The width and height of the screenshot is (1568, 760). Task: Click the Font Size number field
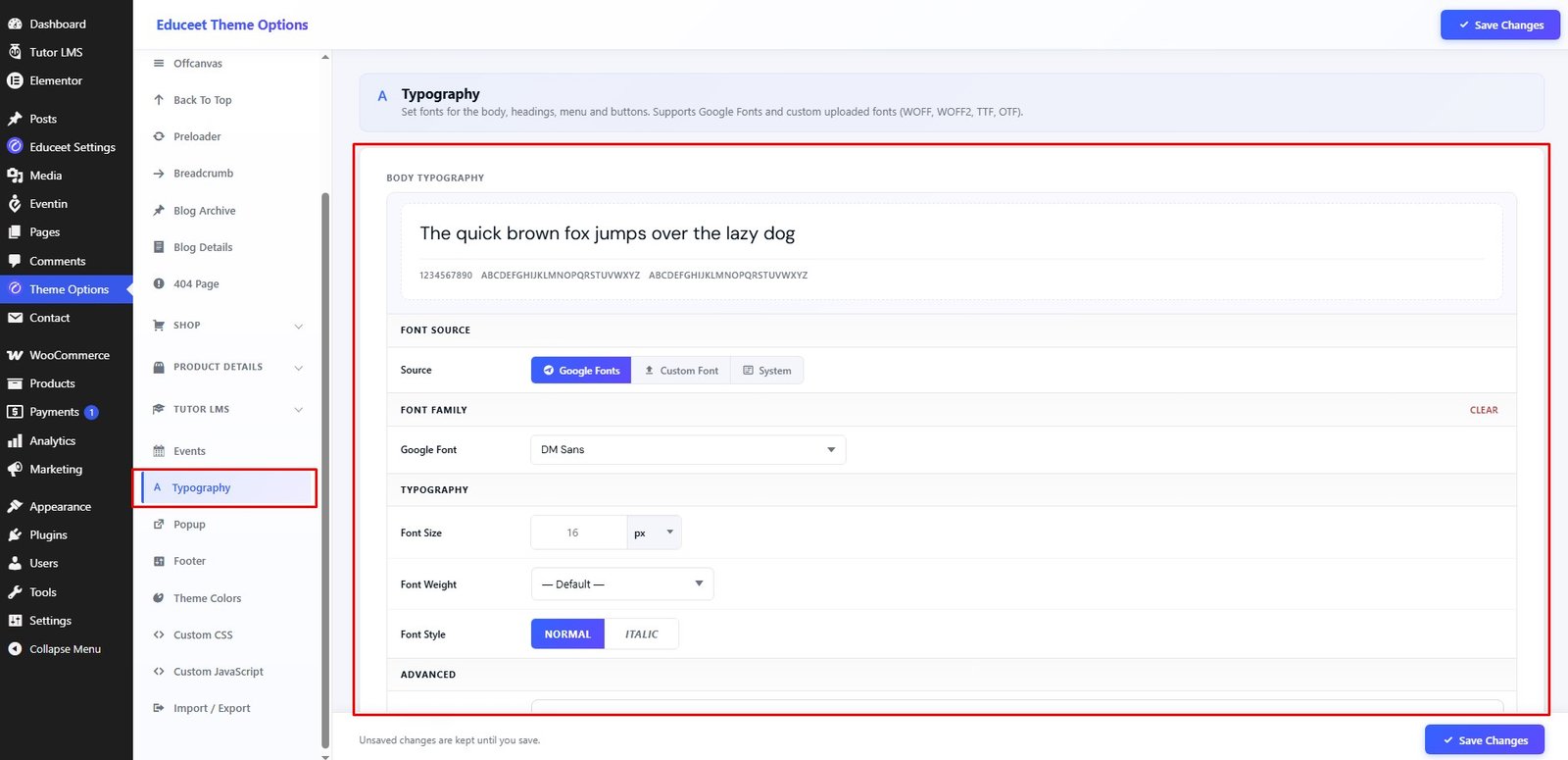click(578, 532)
